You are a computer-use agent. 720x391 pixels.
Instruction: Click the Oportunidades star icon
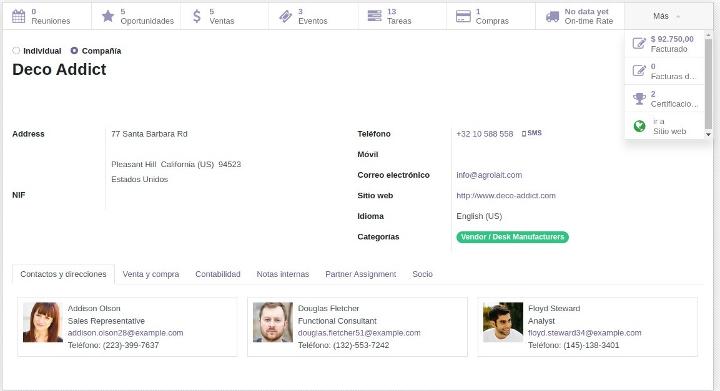point(107,16)
